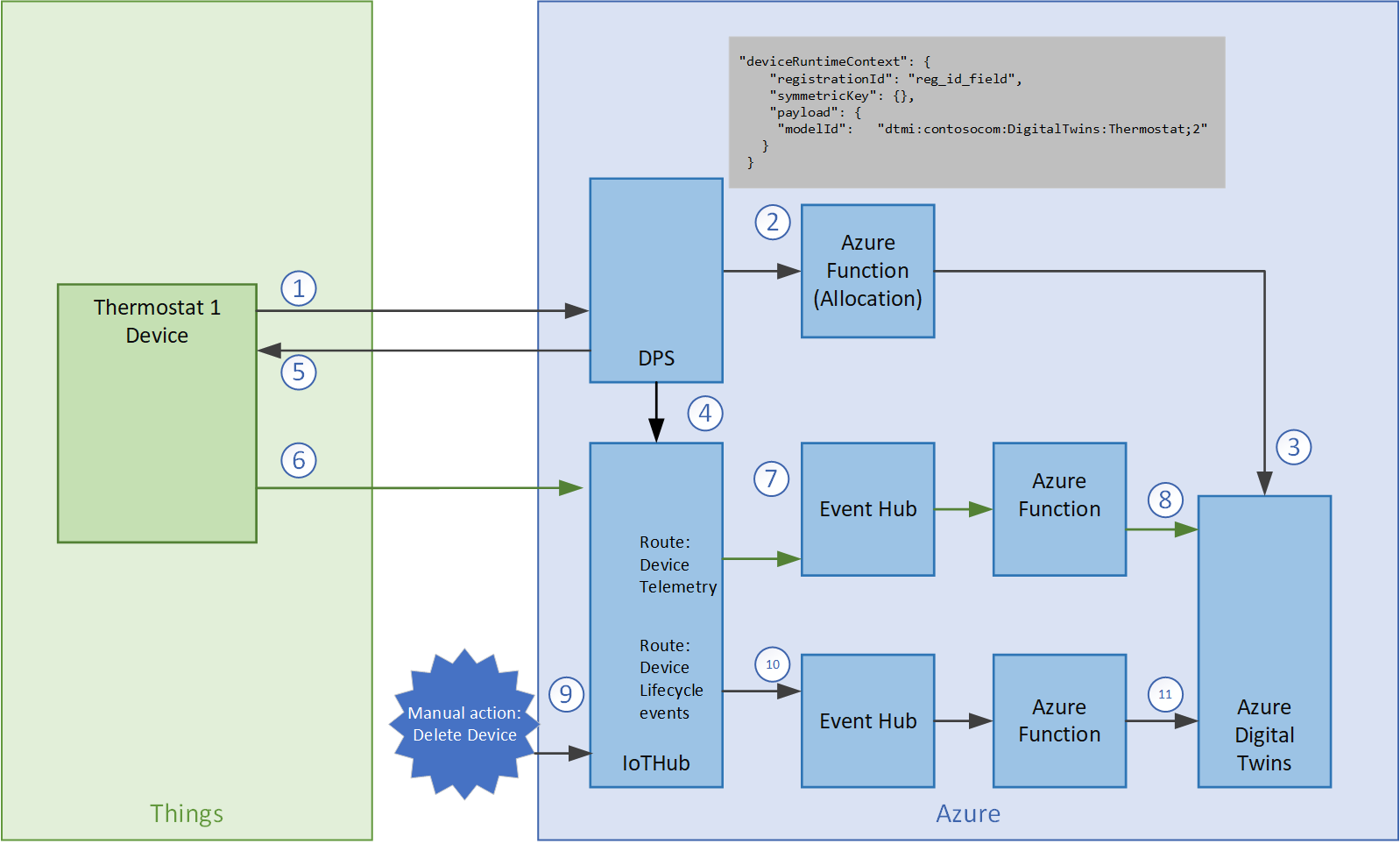Image resolution: width=1400 pixels, height=844 pixels.
Task: Select the "modelId" key in the JSON
Action: click(x=815, y=129)
